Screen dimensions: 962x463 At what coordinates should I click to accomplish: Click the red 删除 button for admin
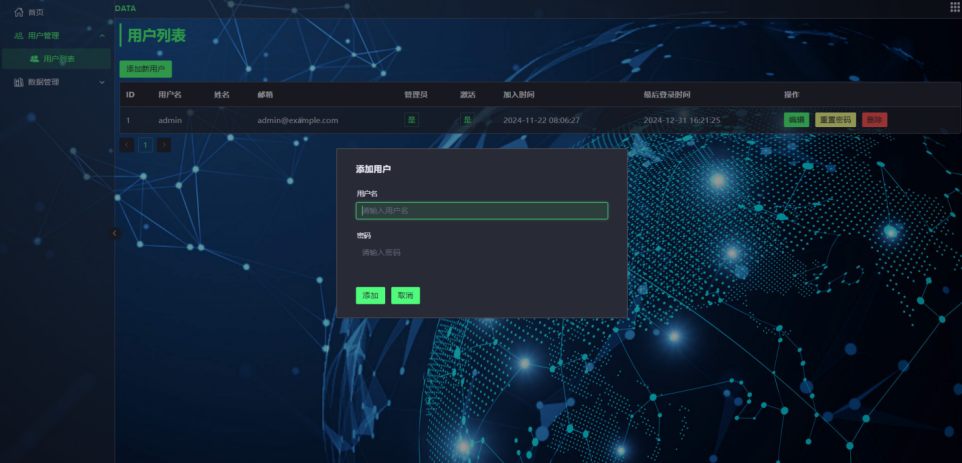click(x=874, y=120)
